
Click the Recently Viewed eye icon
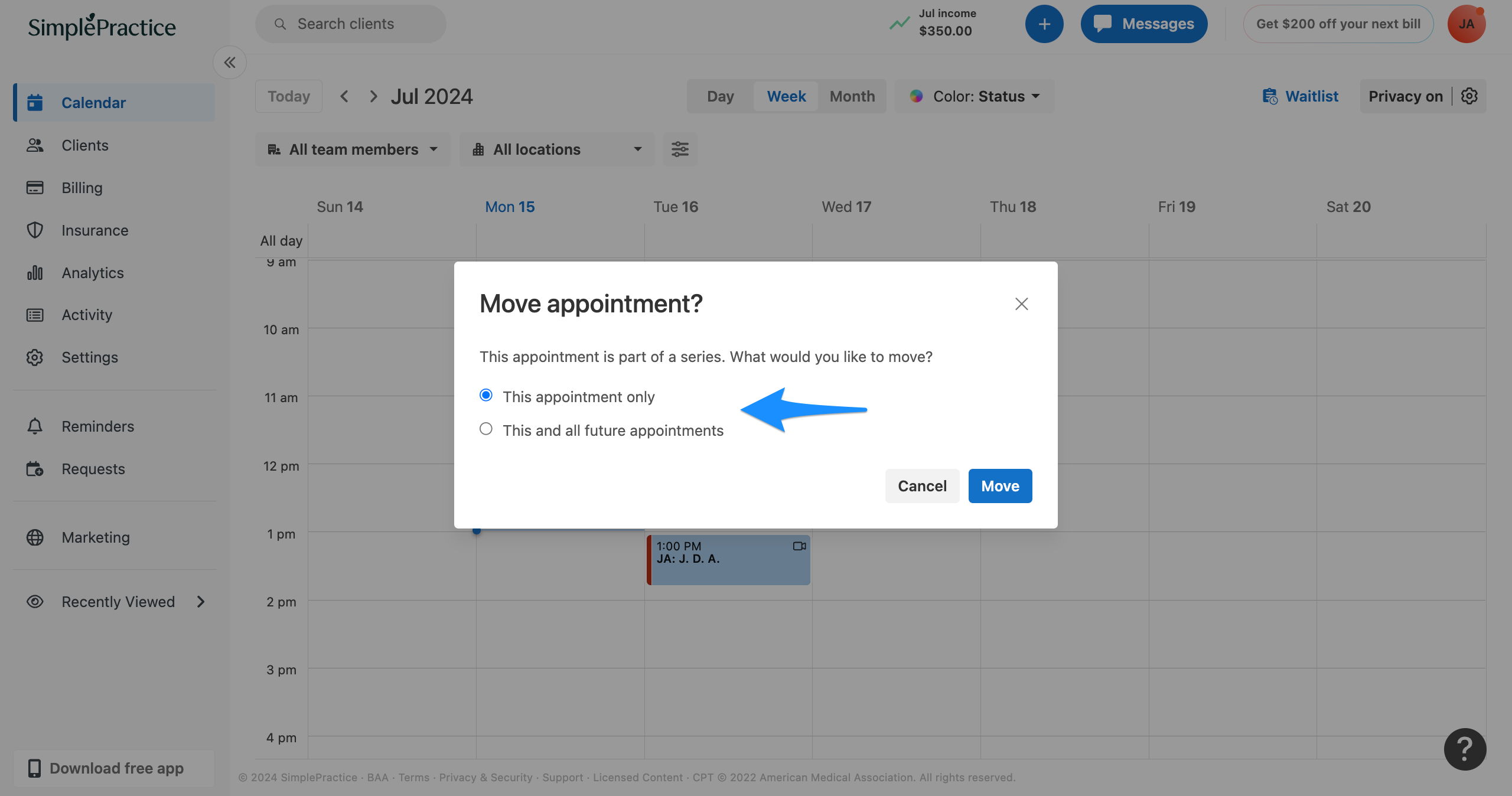click(35, 602)
